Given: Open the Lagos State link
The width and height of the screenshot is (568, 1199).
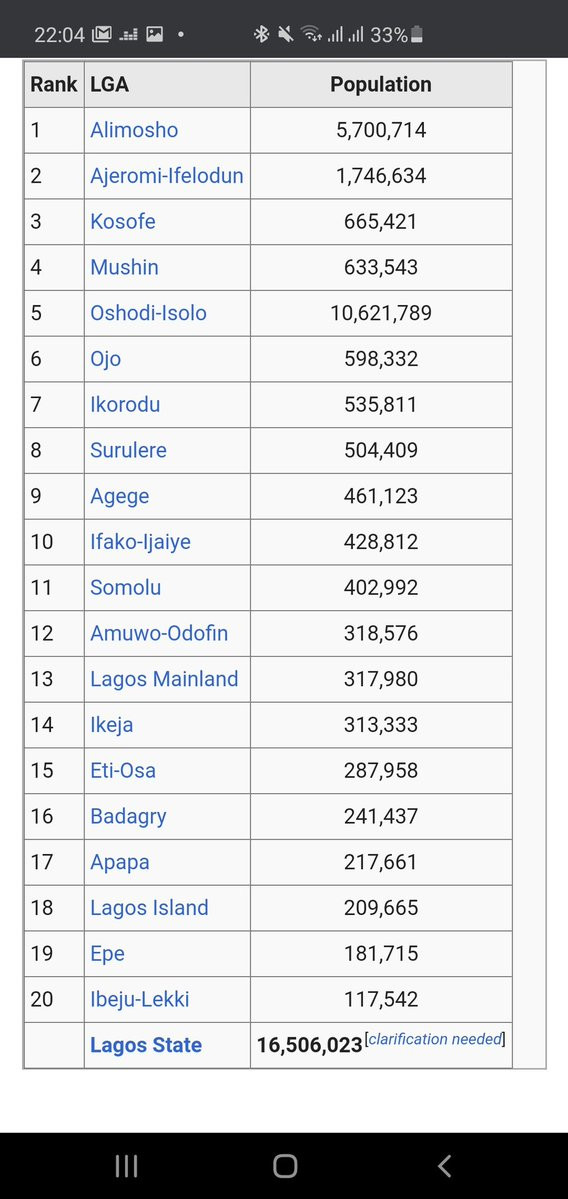Looking at the screenshot, I should pos(146,1045).
